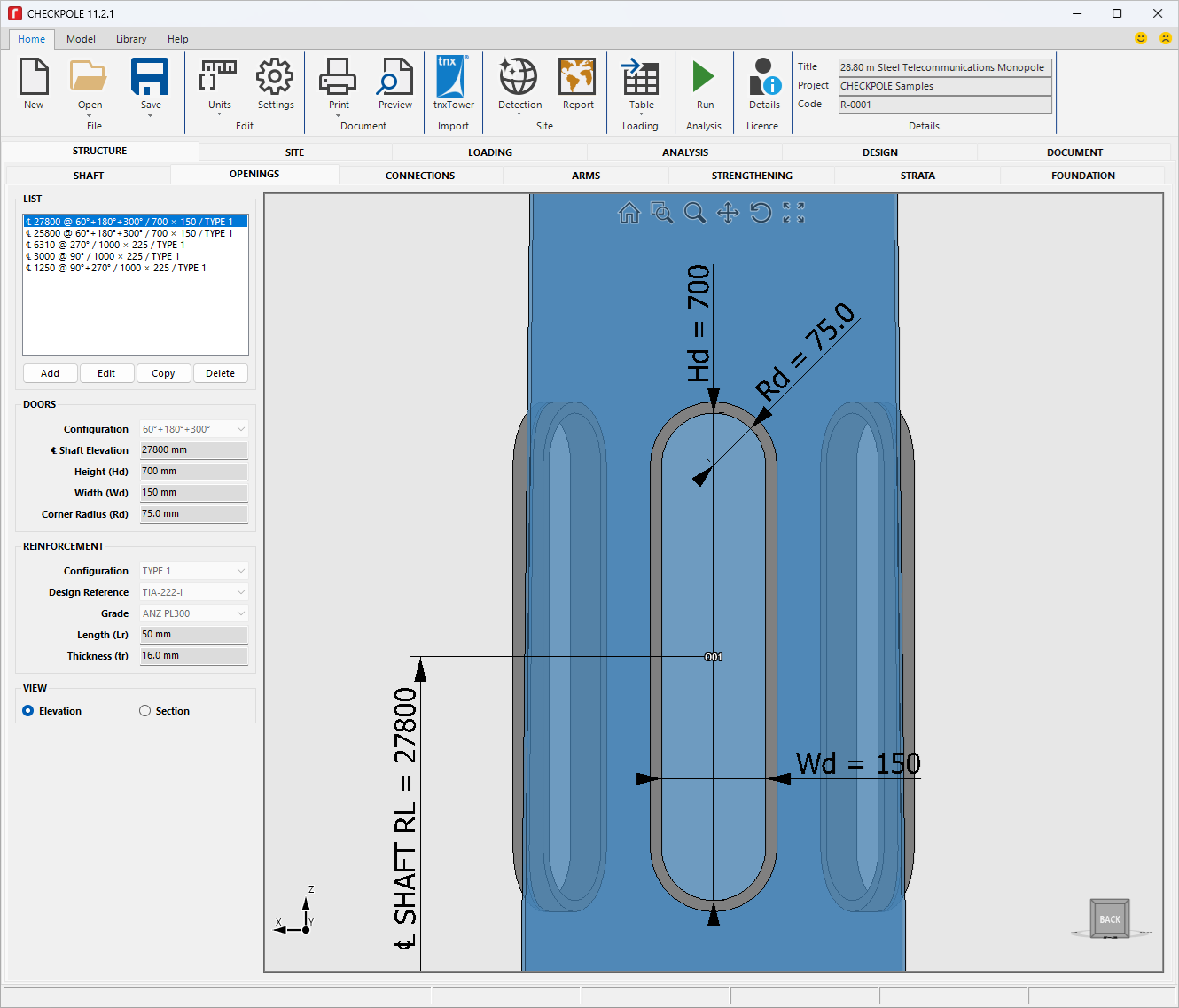Open the Grade ANZ PL300 dropdown
The width and height of the screenshot is (1179, 1008).
click(240, 613)
